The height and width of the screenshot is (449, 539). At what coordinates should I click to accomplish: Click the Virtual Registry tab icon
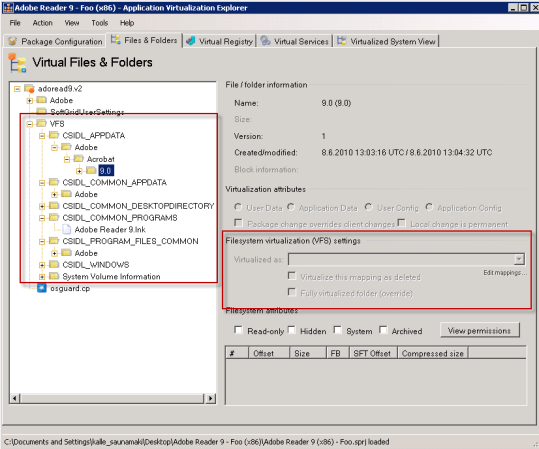pyautogui.click(x=190, y=41)
